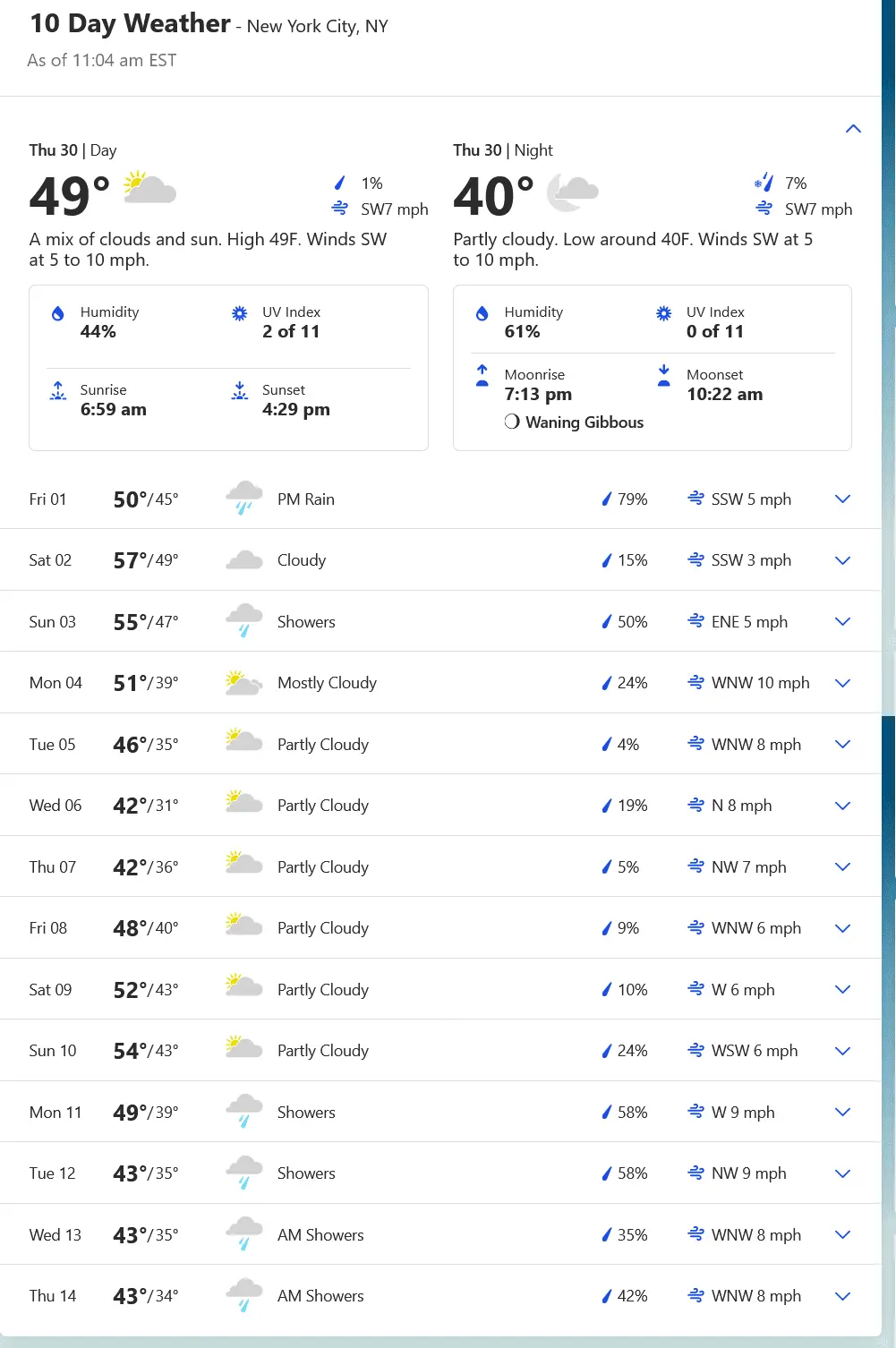Select the Sat 09 date label

pyautogui.click(x=50, y=990)
